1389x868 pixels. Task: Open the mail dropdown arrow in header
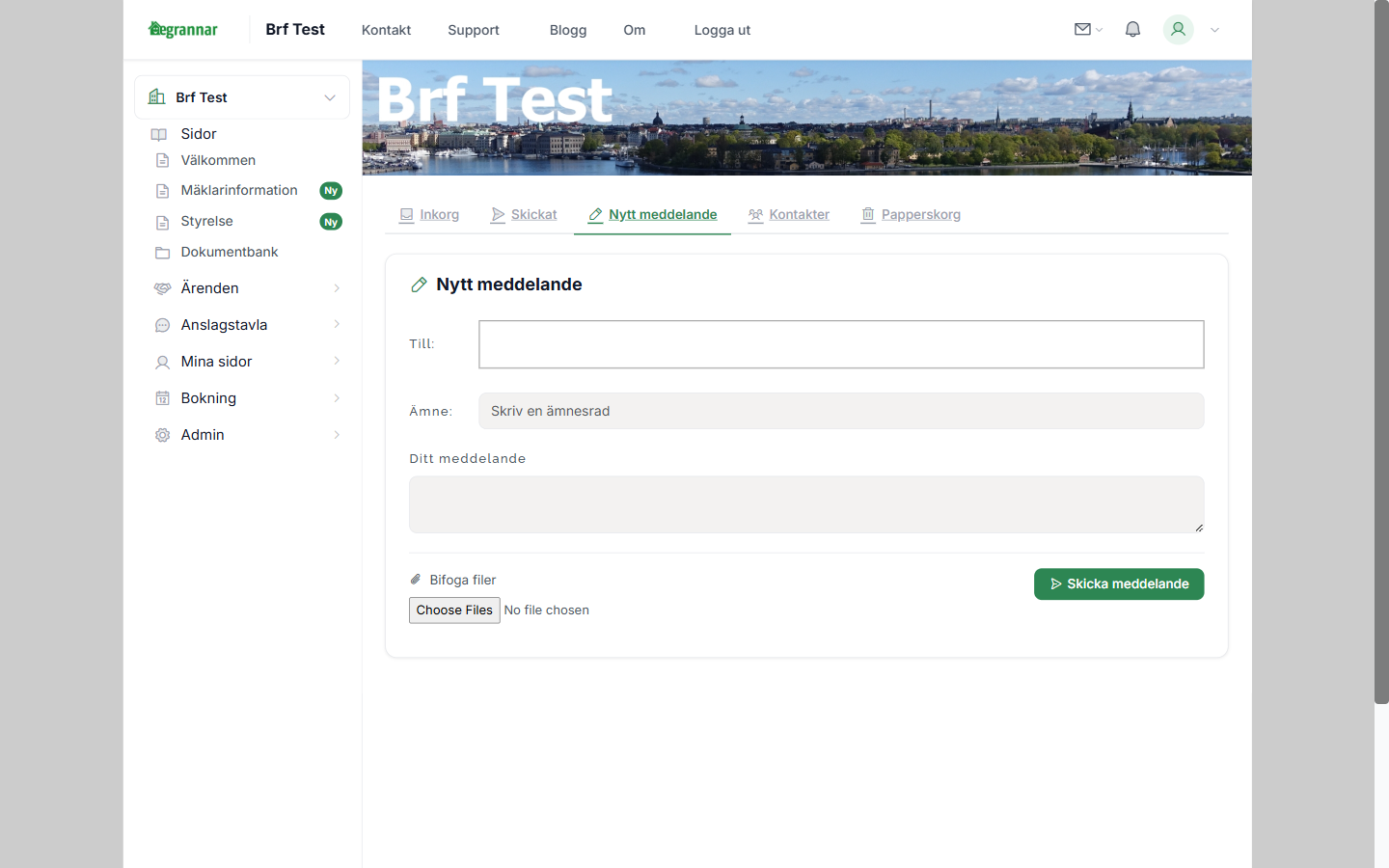pyautogui.click(x=1099, y=30)
